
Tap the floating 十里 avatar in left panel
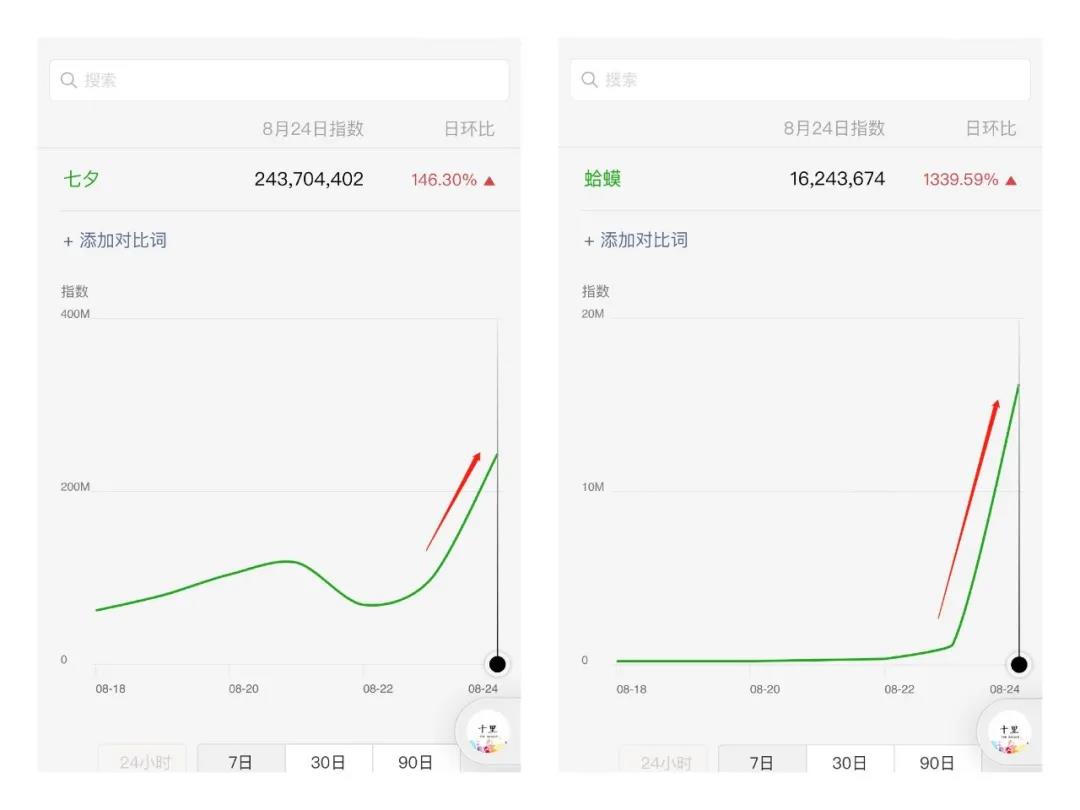[488, 732]
